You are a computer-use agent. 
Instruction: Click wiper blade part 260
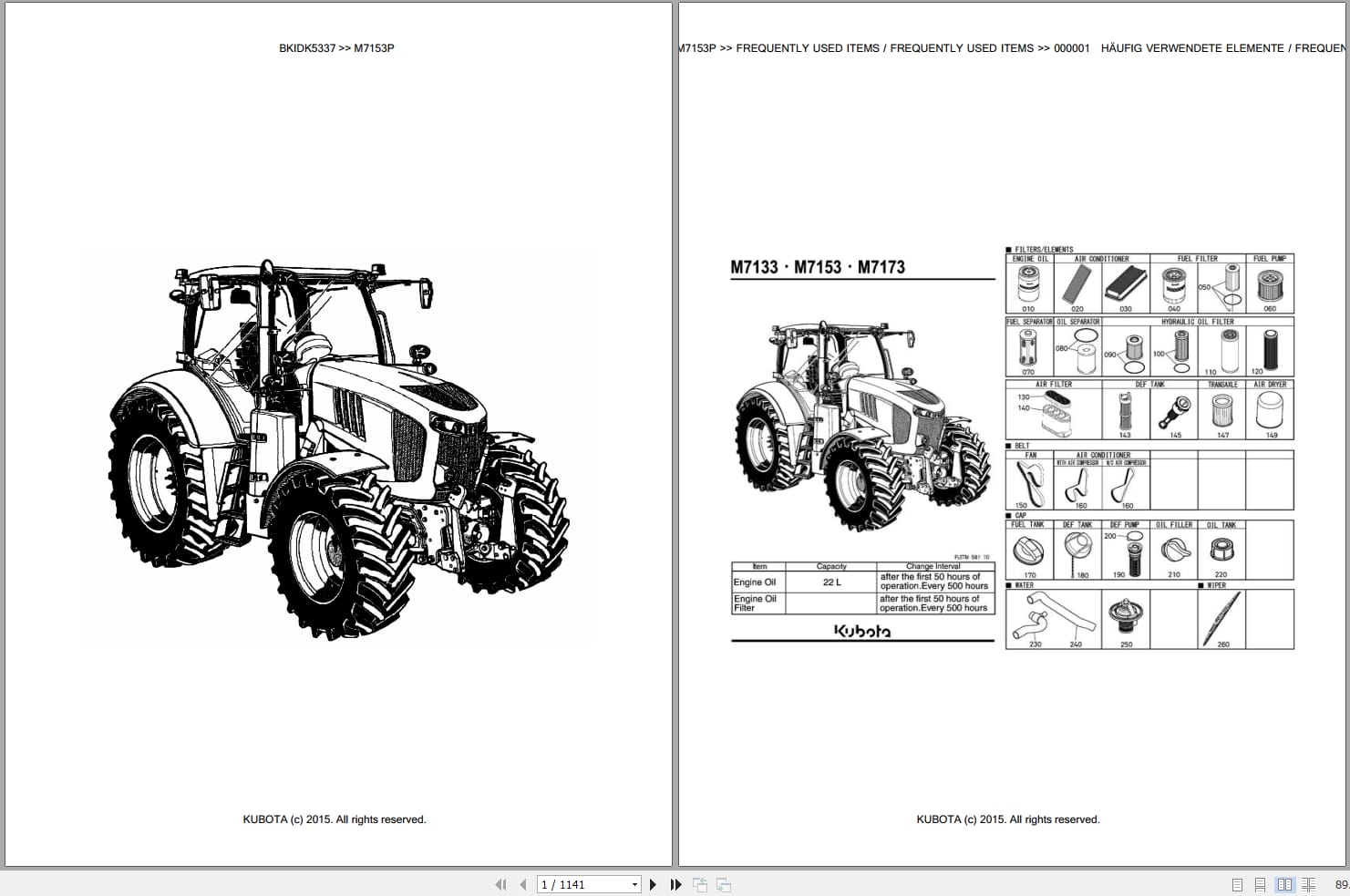point(1221,617)
